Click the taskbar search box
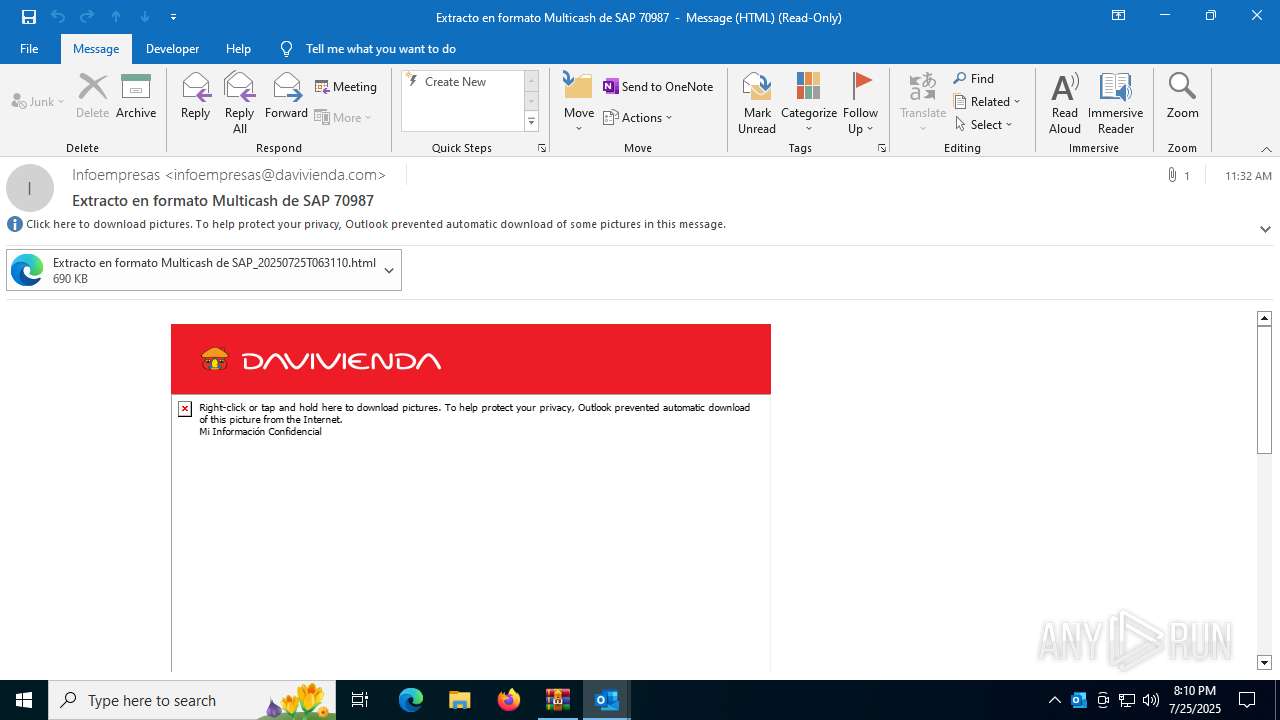 (193, 700)
